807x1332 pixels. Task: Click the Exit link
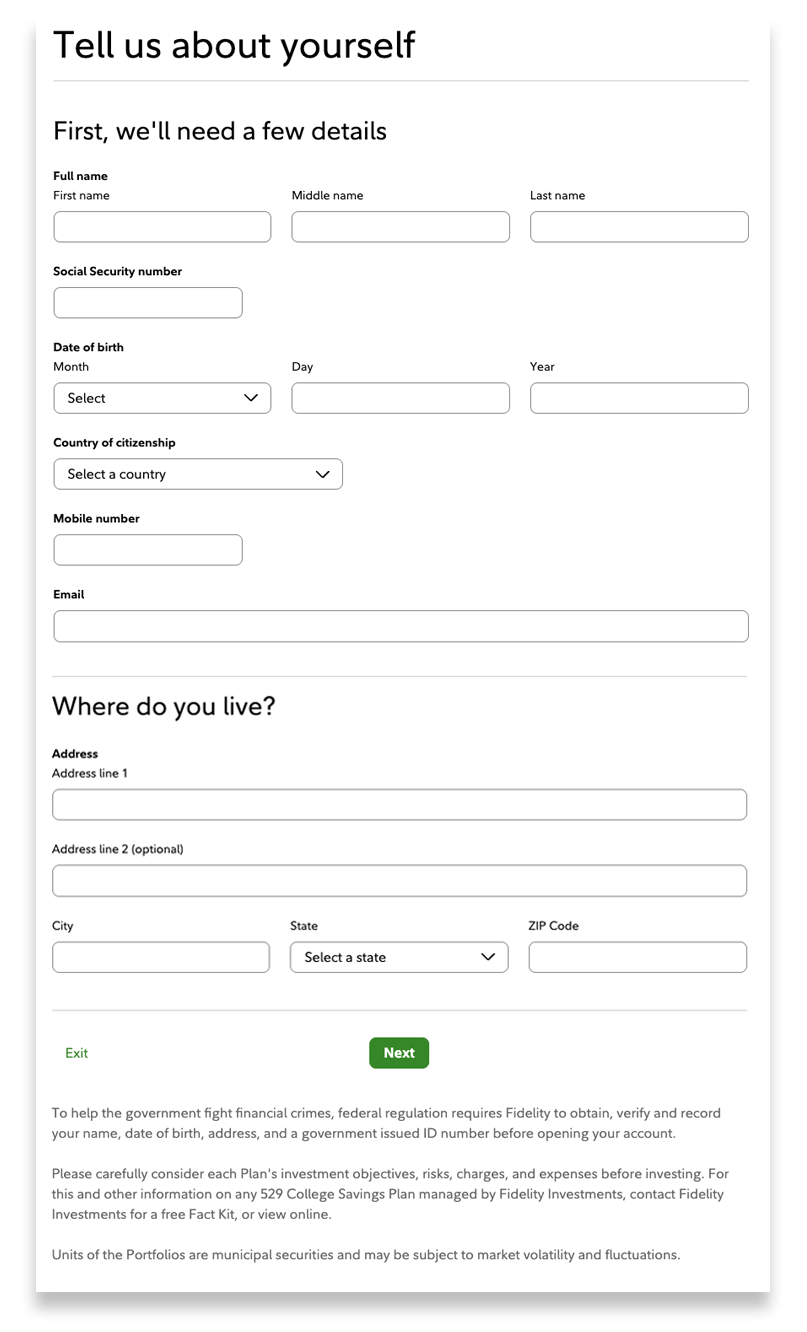point(76,1053)
